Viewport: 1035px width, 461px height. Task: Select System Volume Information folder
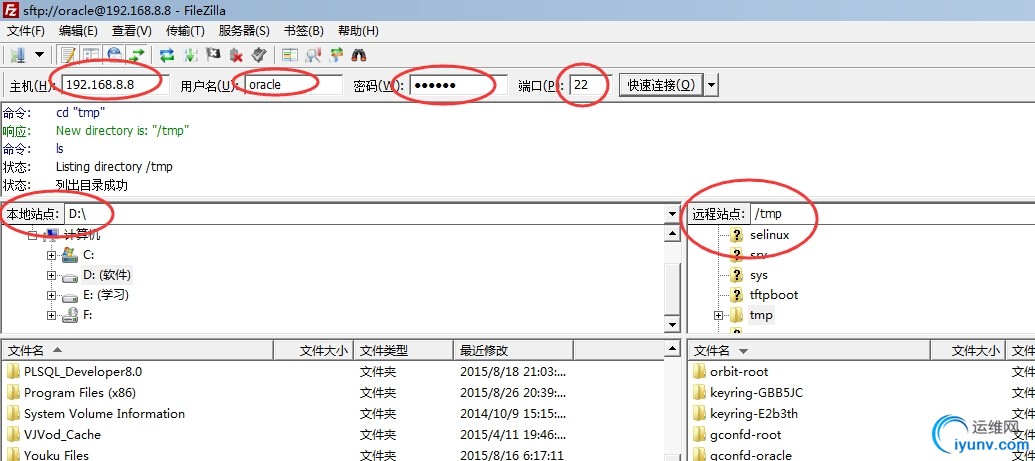(104, 414)
